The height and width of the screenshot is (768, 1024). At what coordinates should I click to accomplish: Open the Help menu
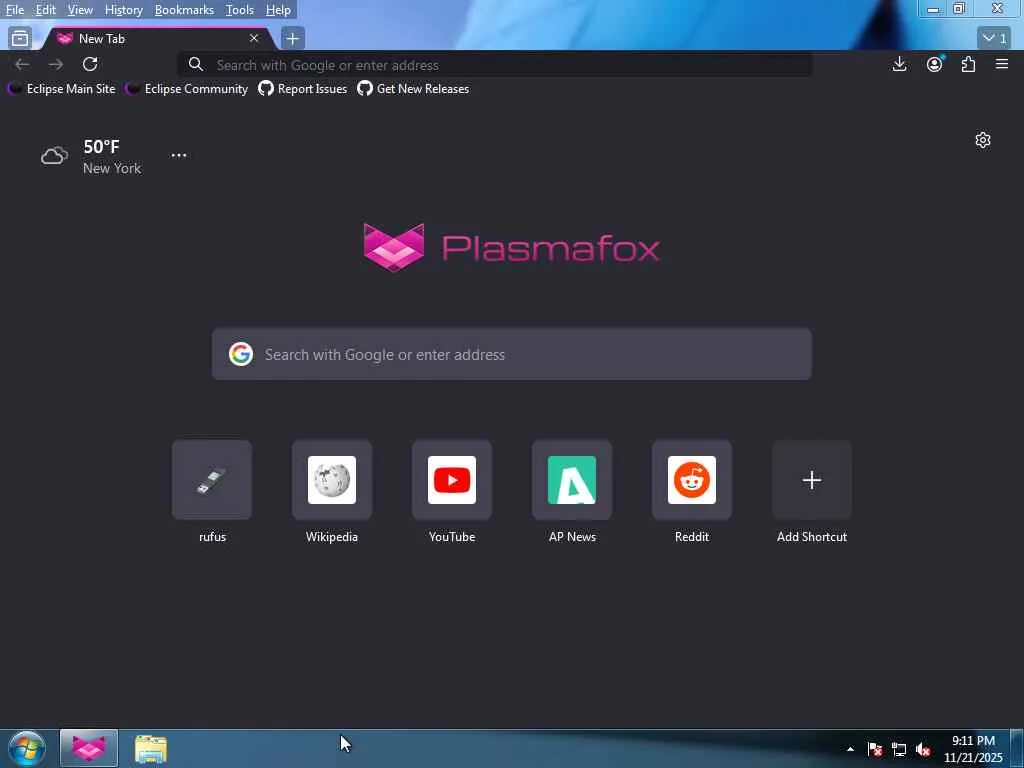click(x=278, y=10)
